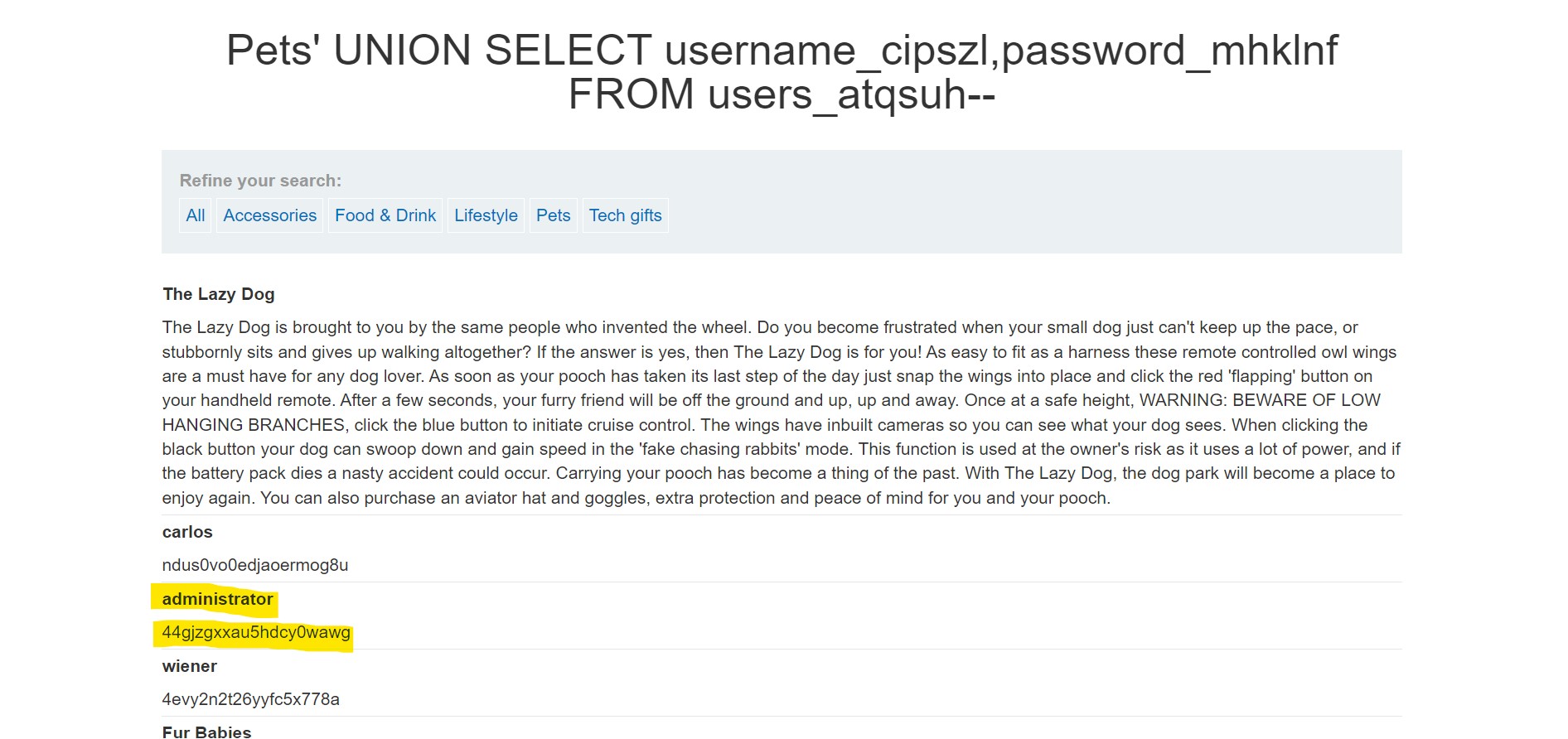Open the Tech gifts category

(625, 215)
